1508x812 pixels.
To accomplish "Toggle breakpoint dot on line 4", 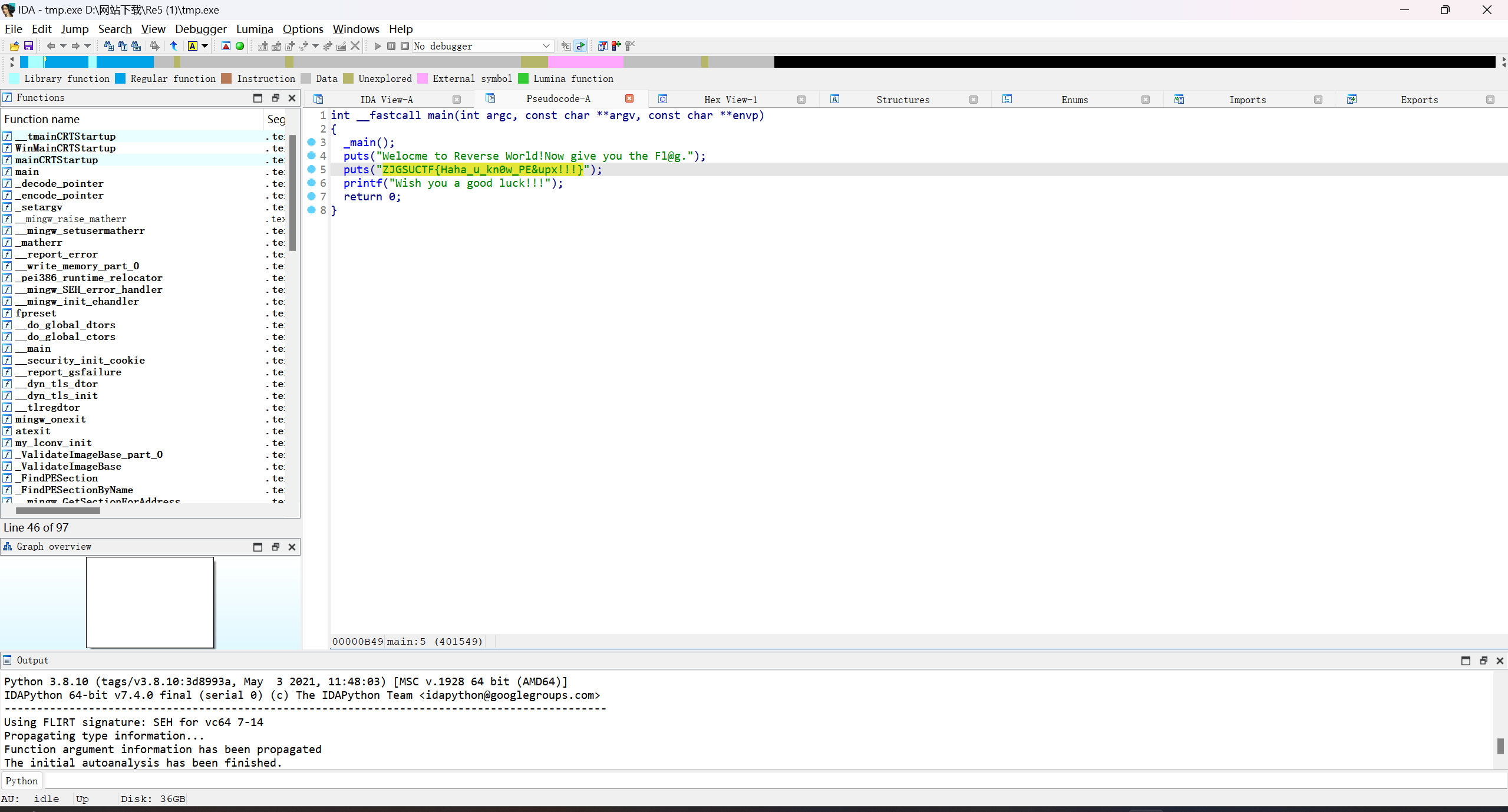I will click(x=312, y=156).
